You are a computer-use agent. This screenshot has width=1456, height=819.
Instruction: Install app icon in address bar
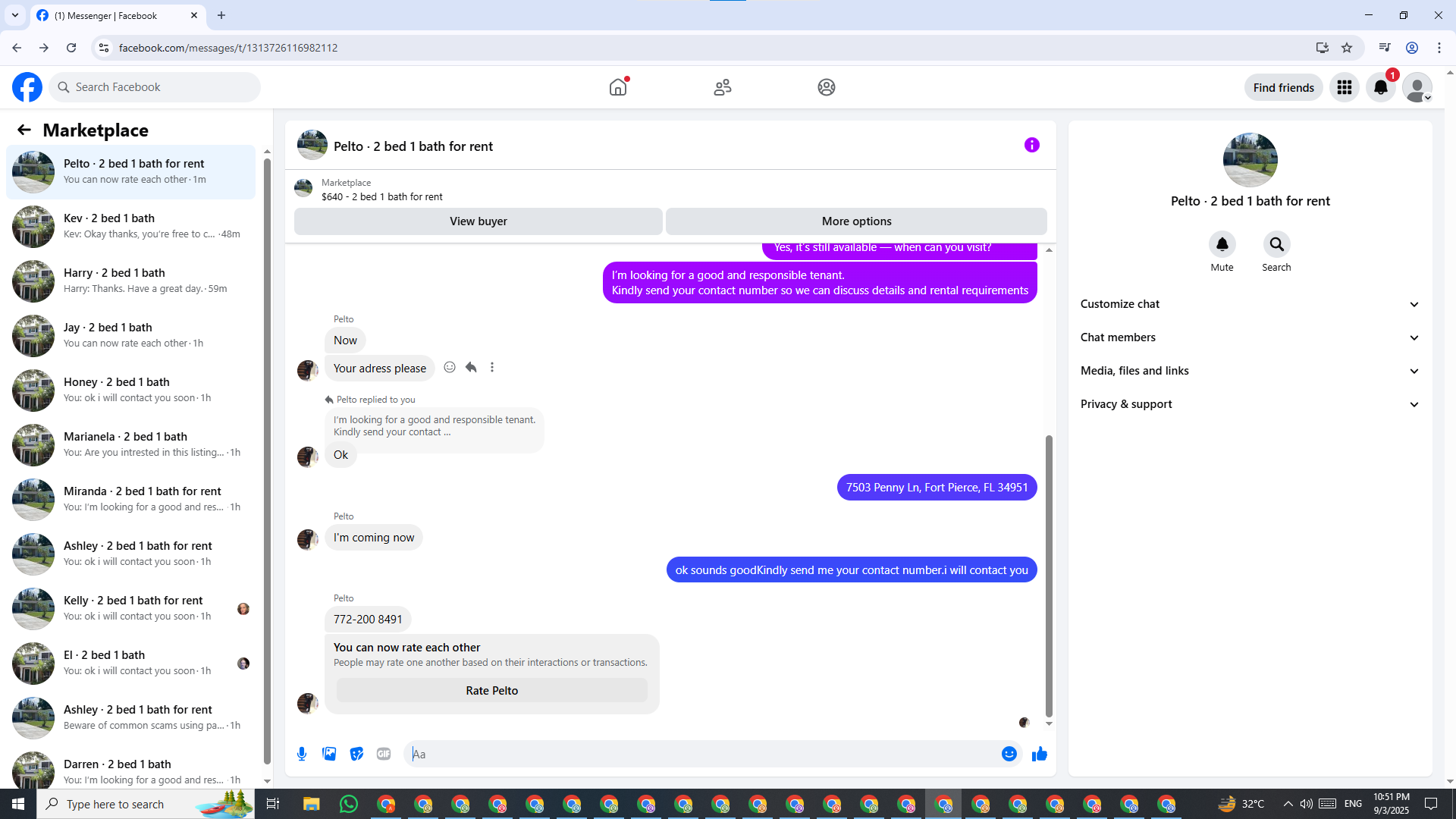[x=1323, y=48]
